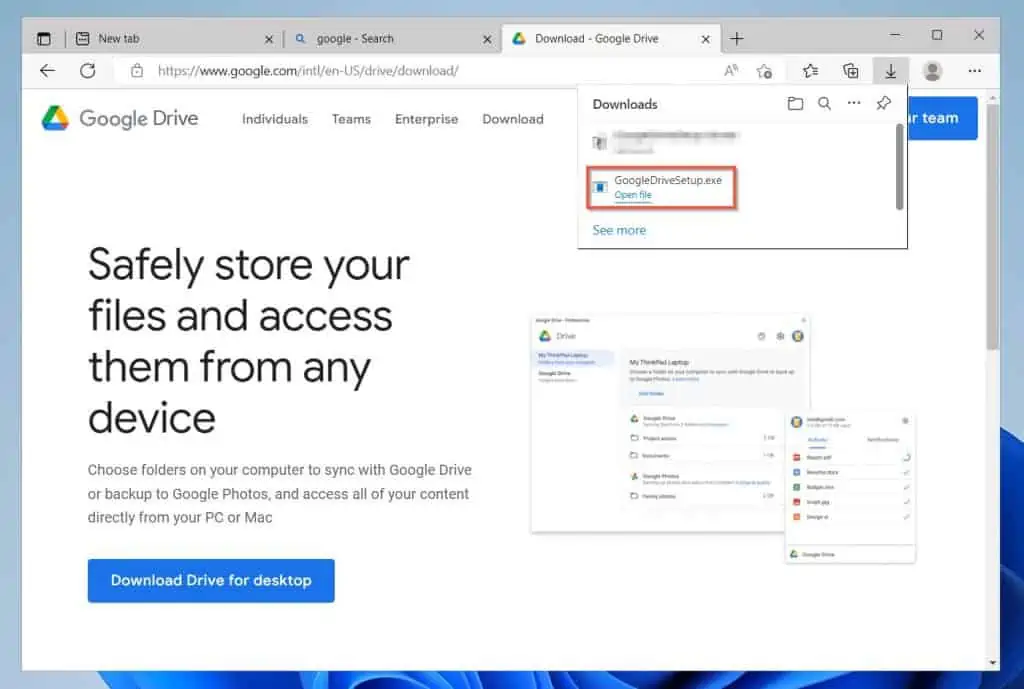1024x689 pixels.
Task: Open the Teams menu item
Action: click(351, 119)
